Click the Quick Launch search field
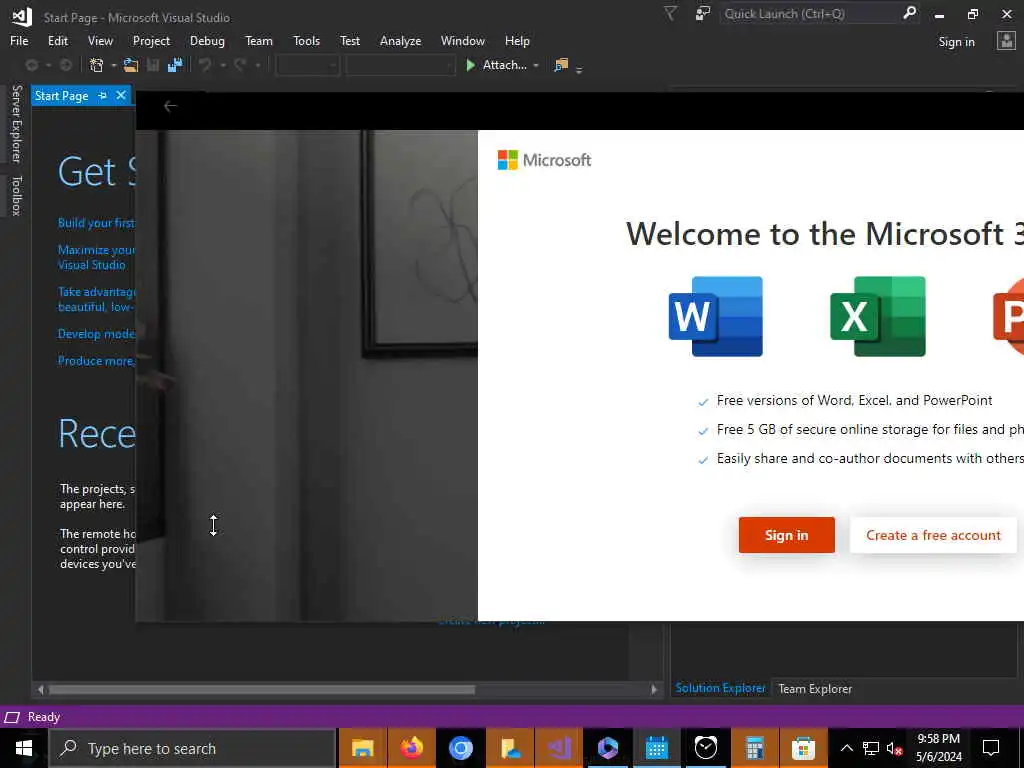 point(810,13)
